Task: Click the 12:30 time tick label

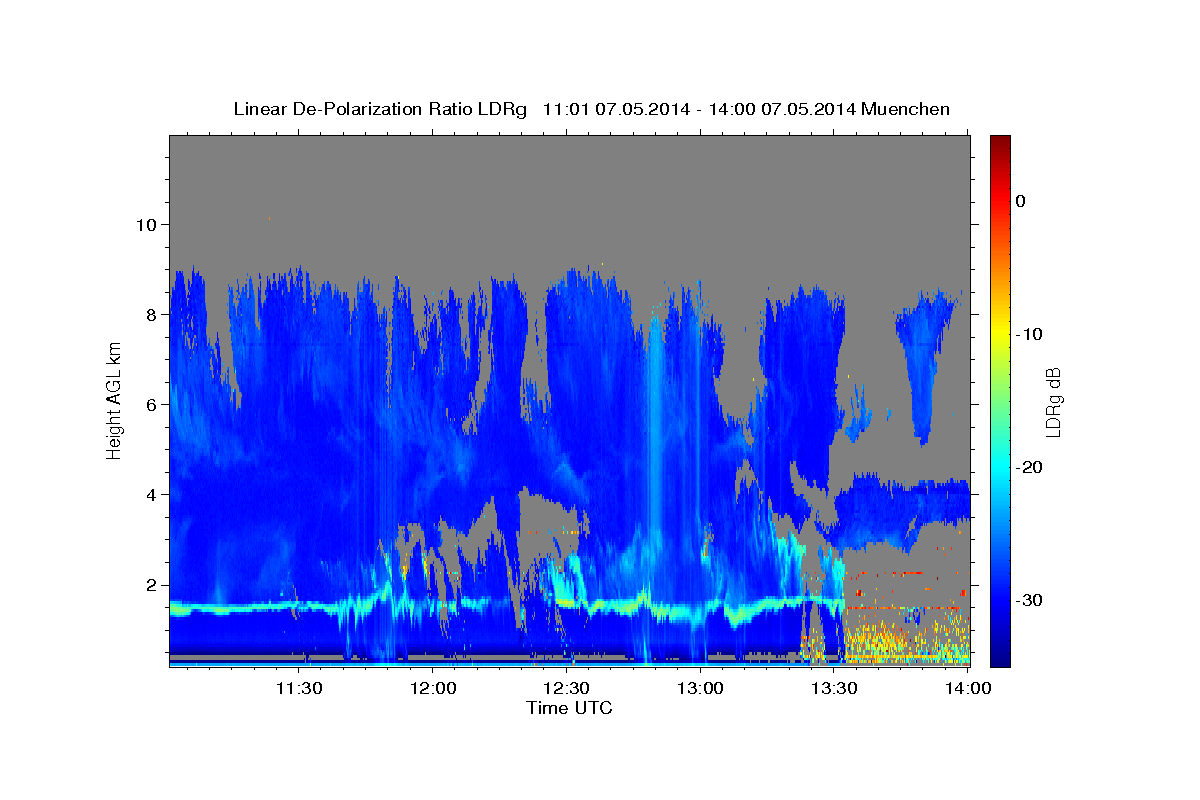Action: 567,688
